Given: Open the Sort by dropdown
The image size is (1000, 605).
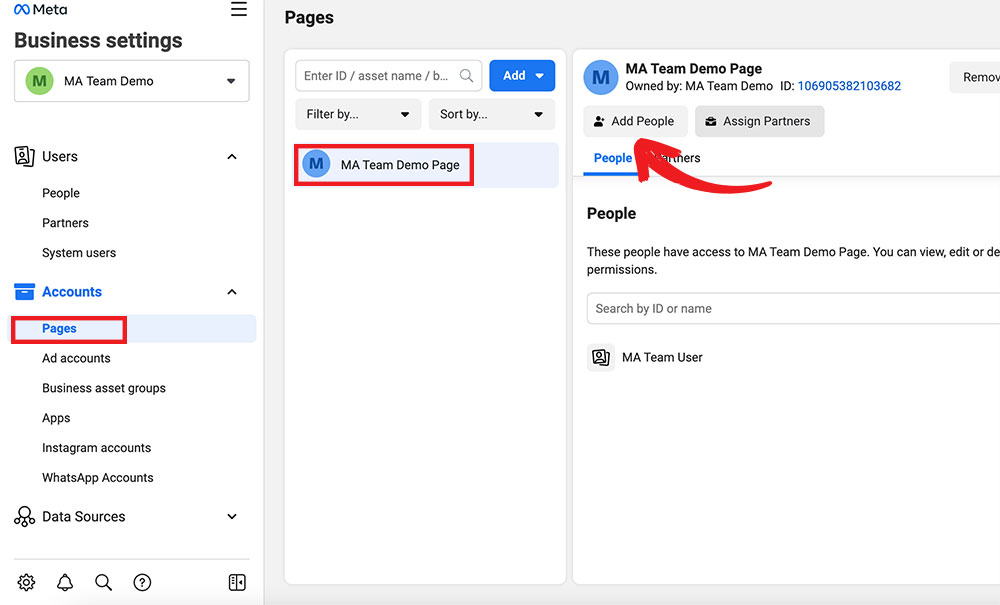Looking at the screenshot, I should 491,114.
